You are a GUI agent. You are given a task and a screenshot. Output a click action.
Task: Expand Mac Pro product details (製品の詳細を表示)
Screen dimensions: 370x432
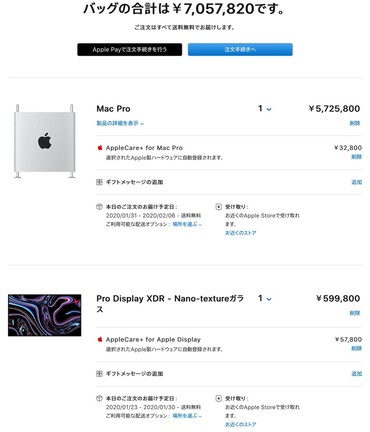tap(120, 123)
